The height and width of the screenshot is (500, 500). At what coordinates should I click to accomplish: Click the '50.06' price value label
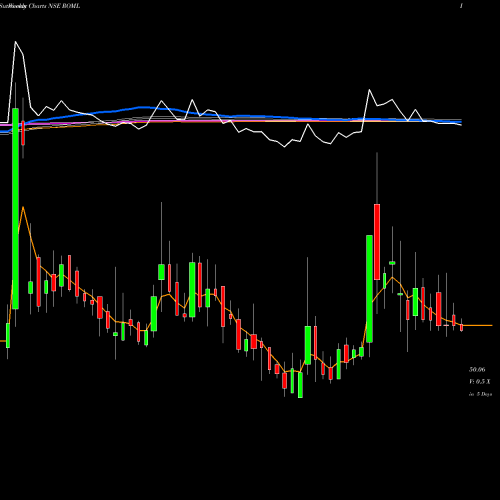click(477, 369)
